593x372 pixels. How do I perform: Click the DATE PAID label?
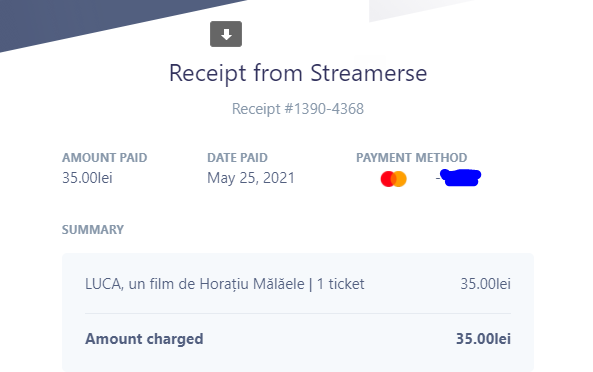point(237,158)
